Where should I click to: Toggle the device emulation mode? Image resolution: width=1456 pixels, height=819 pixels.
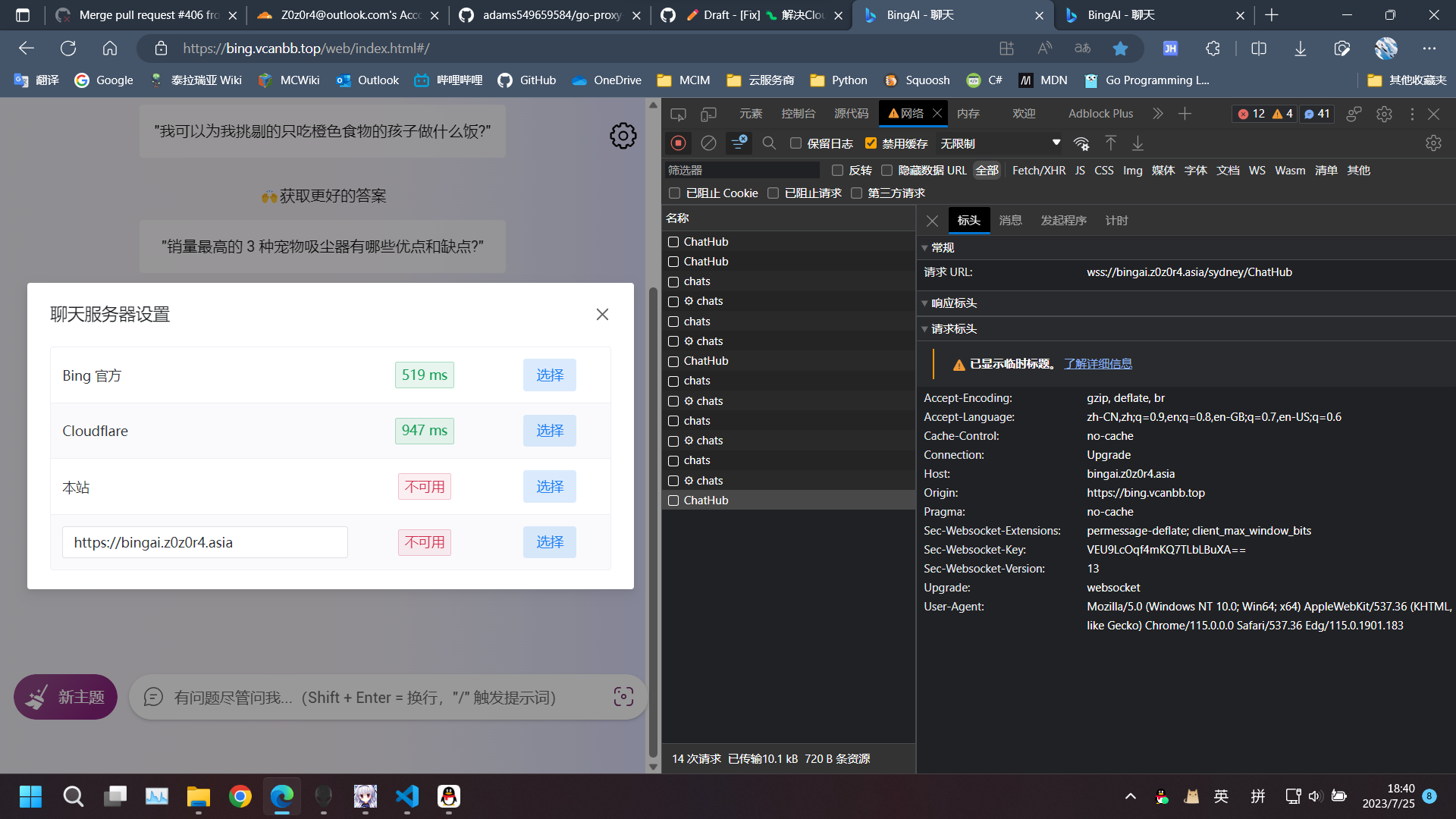click(x=708, y=114)
